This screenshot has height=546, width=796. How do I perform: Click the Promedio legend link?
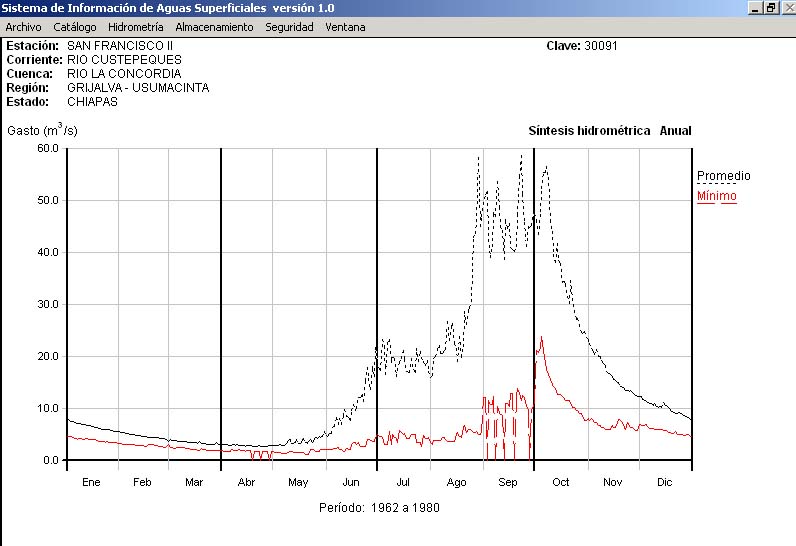click(x=723, y=176)
